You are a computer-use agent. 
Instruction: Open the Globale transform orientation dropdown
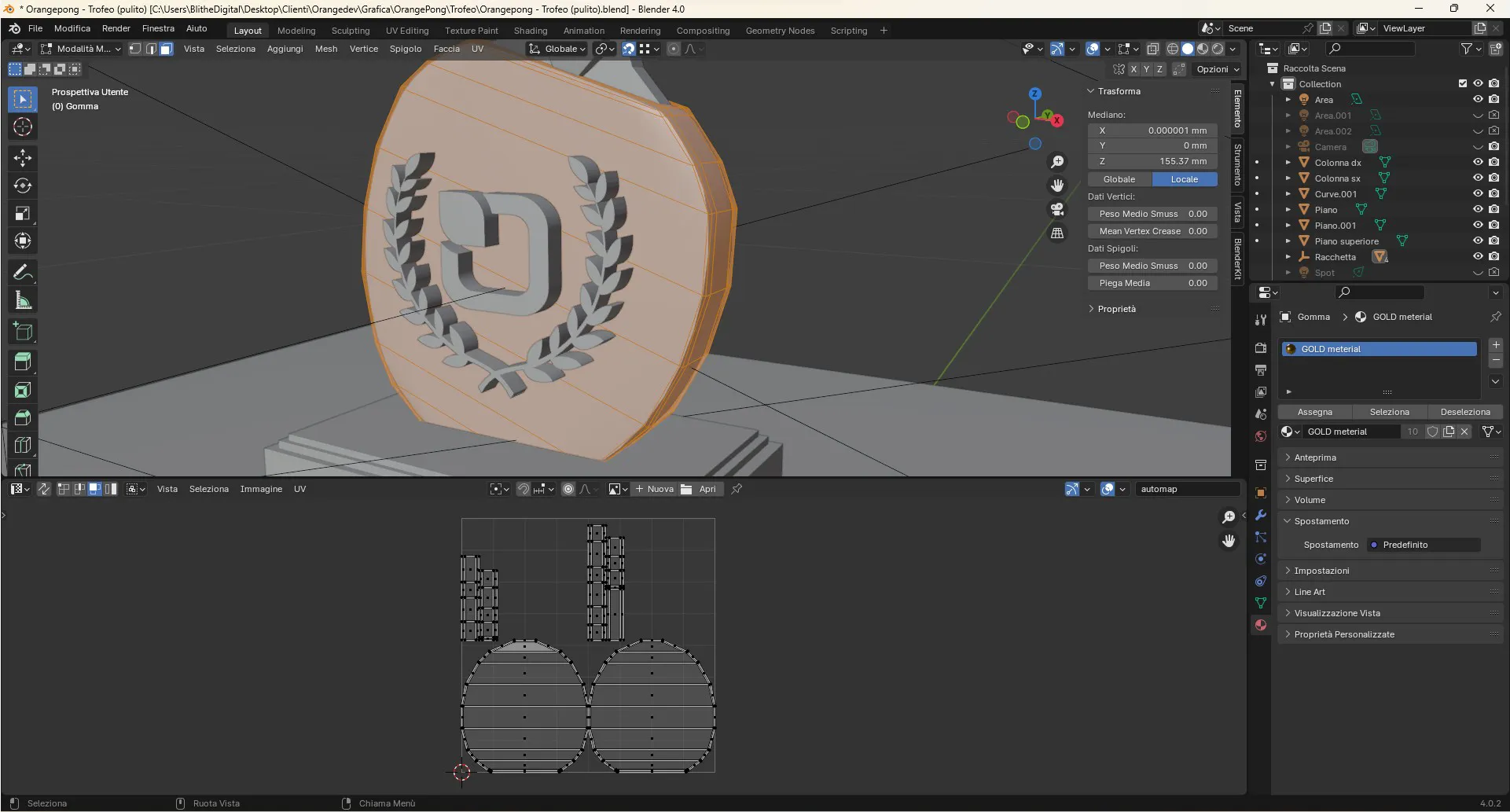[x=558, y=49]
